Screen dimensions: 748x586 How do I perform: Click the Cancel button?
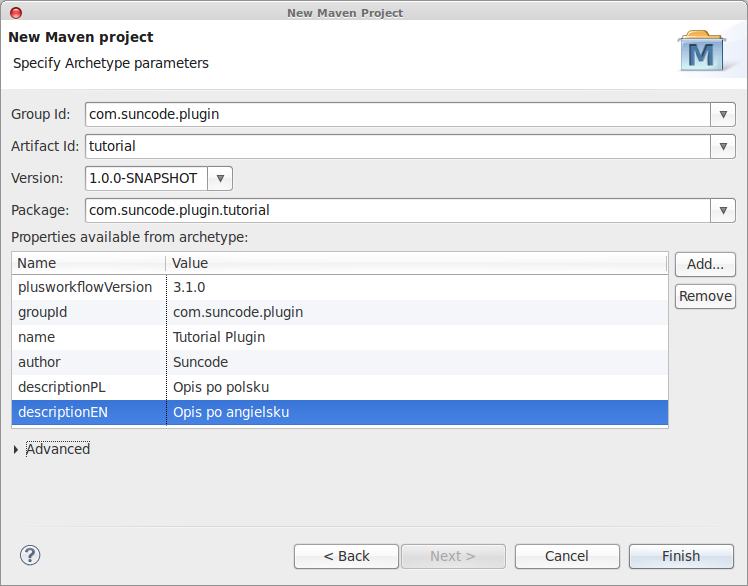[x=567, y=556]
